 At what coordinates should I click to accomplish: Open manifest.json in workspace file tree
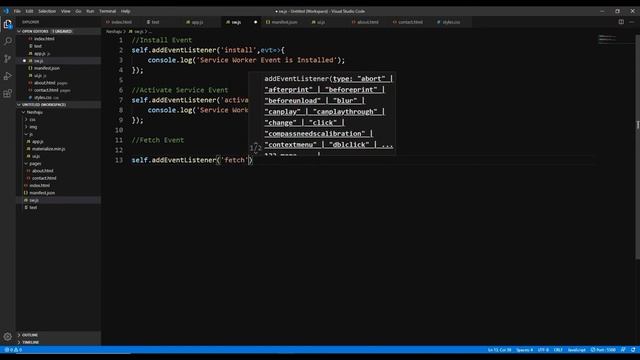click(42, 193)
